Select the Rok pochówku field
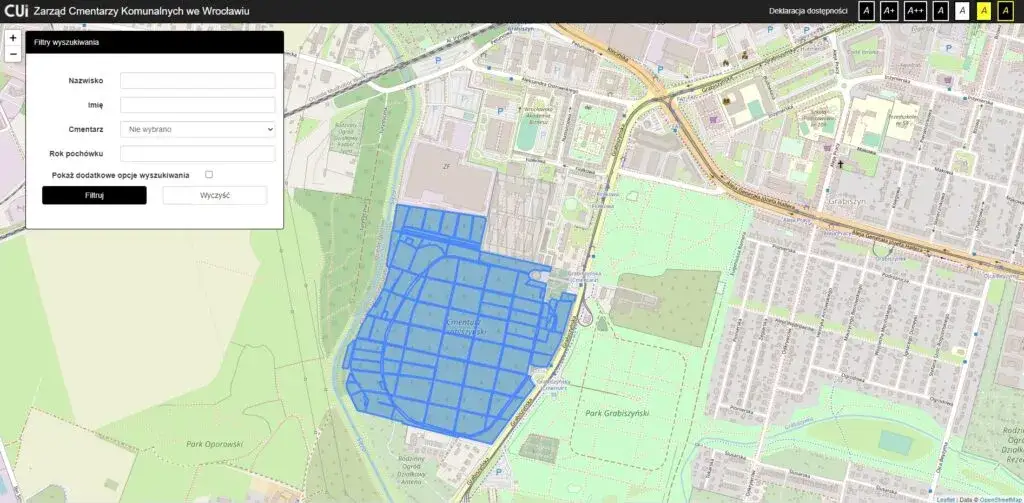The width and height of the screenshot is (1024, 503). 197,154
